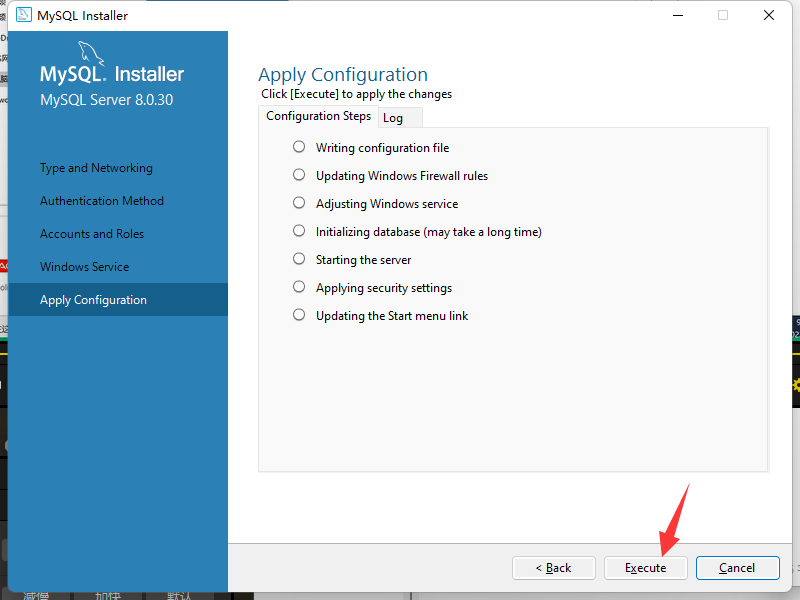The height and width of the screenshot is (600, 800).
Task: Minimize the MySQL Installer window
Action: pyautogui.click(x=678, y=15)
